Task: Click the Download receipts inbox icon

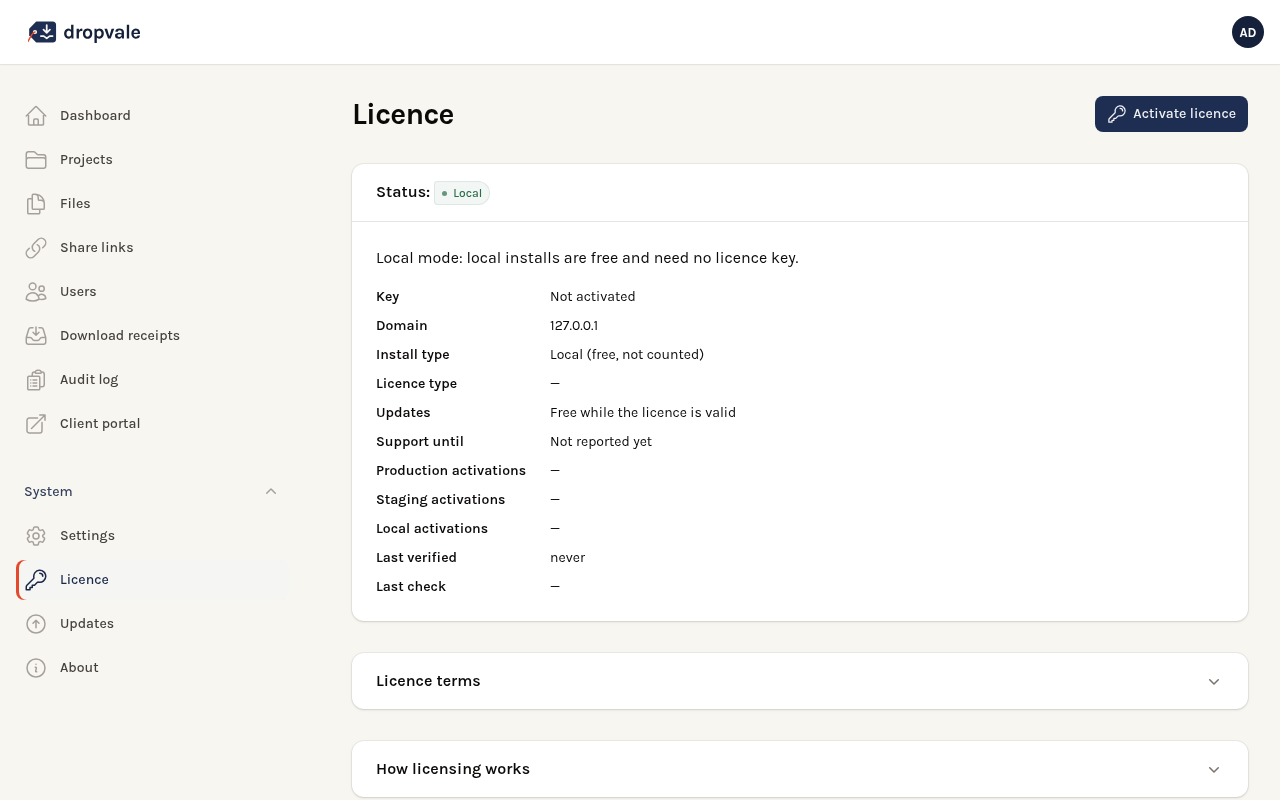Action: point(36,336)
